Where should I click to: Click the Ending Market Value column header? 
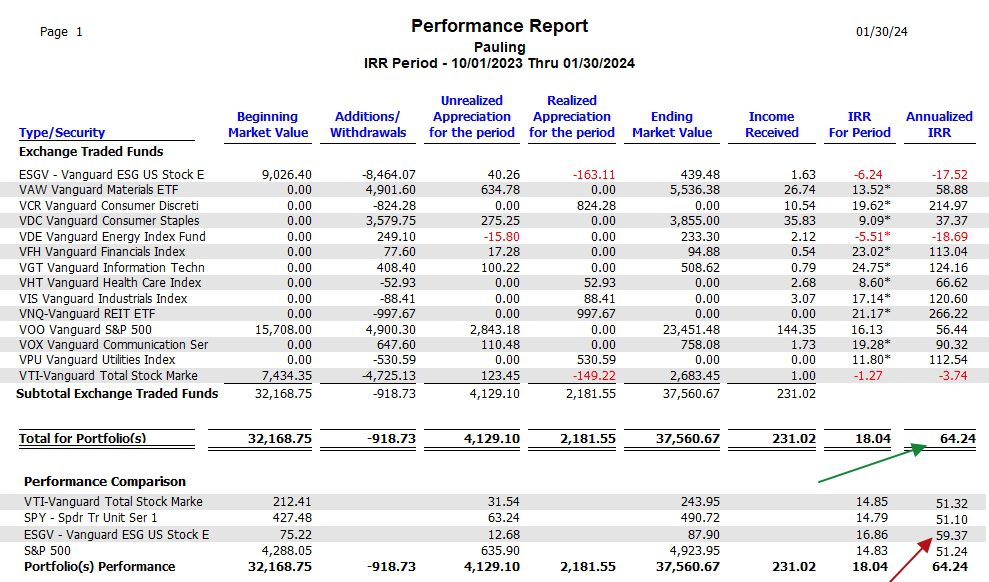(672, 124)
